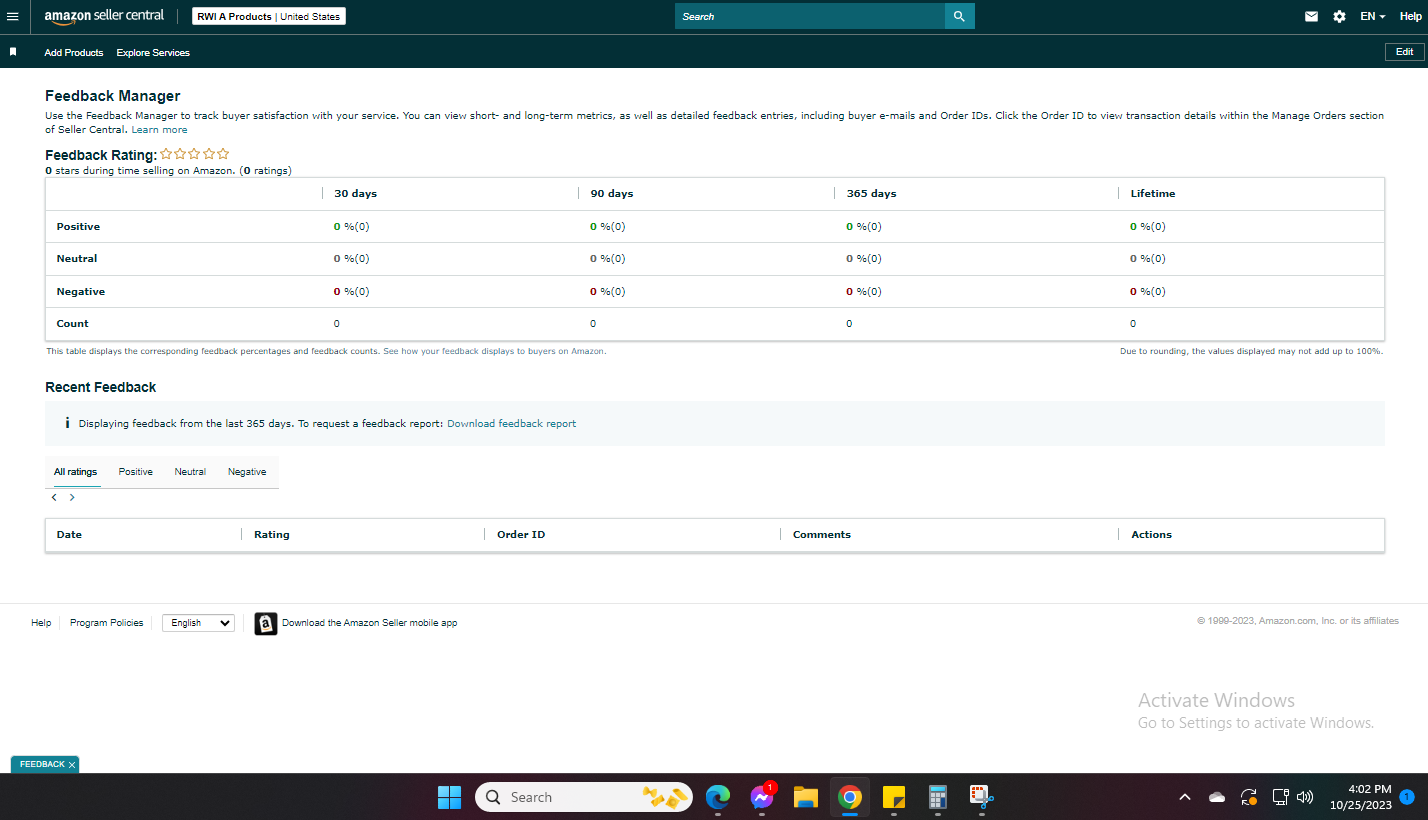
Task: Click the volume speaker tray icon
Action: click(x=1305, y=797)
